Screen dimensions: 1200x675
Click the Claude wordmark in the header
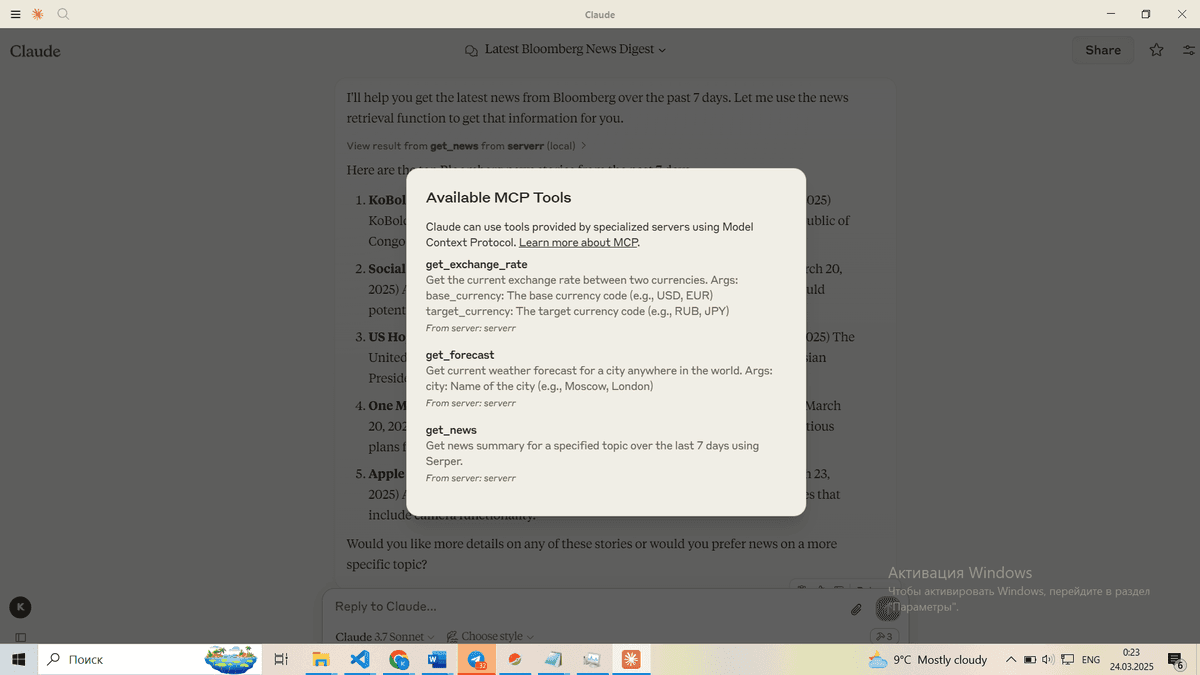35,51
